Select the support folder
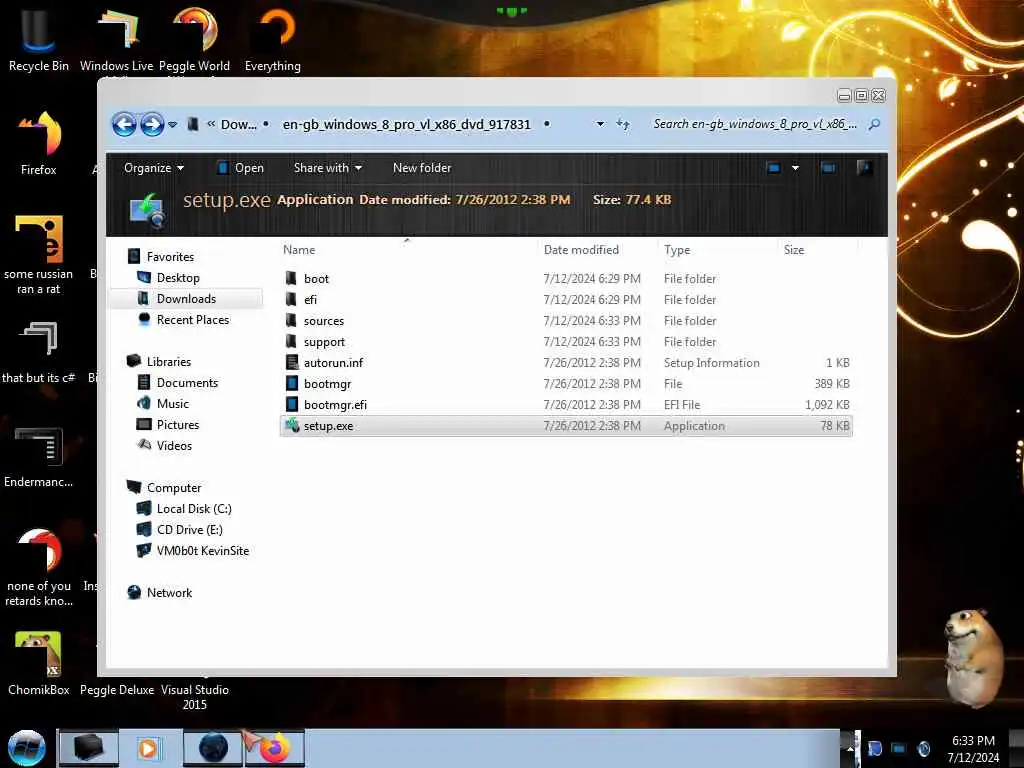This screenshot has width=1024, height=768. coord(566,342)
